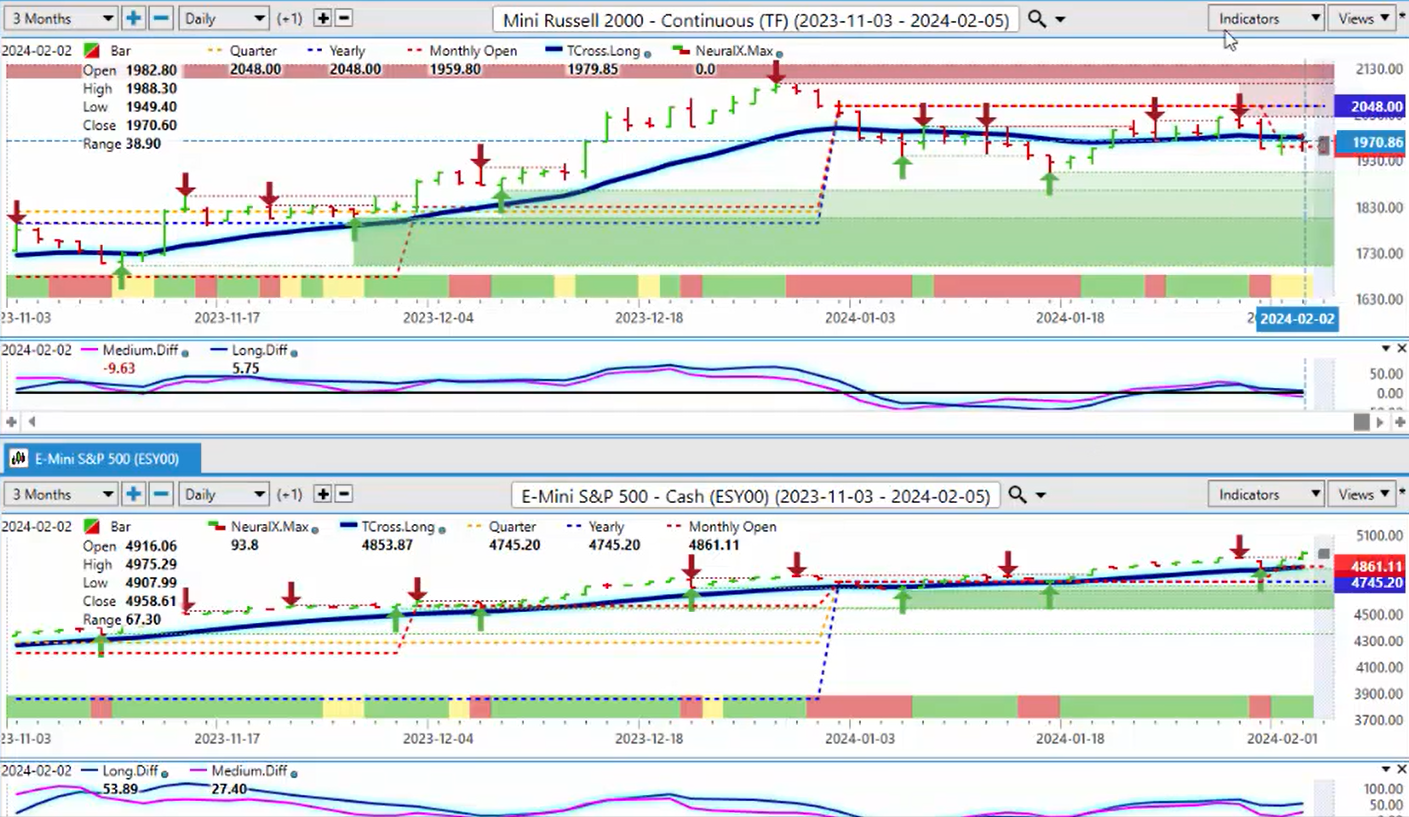The width and height of the screenshot is (1409, 817).
Task: Click the Bar style icon in Russell chart legend
Action: point(92,51)
